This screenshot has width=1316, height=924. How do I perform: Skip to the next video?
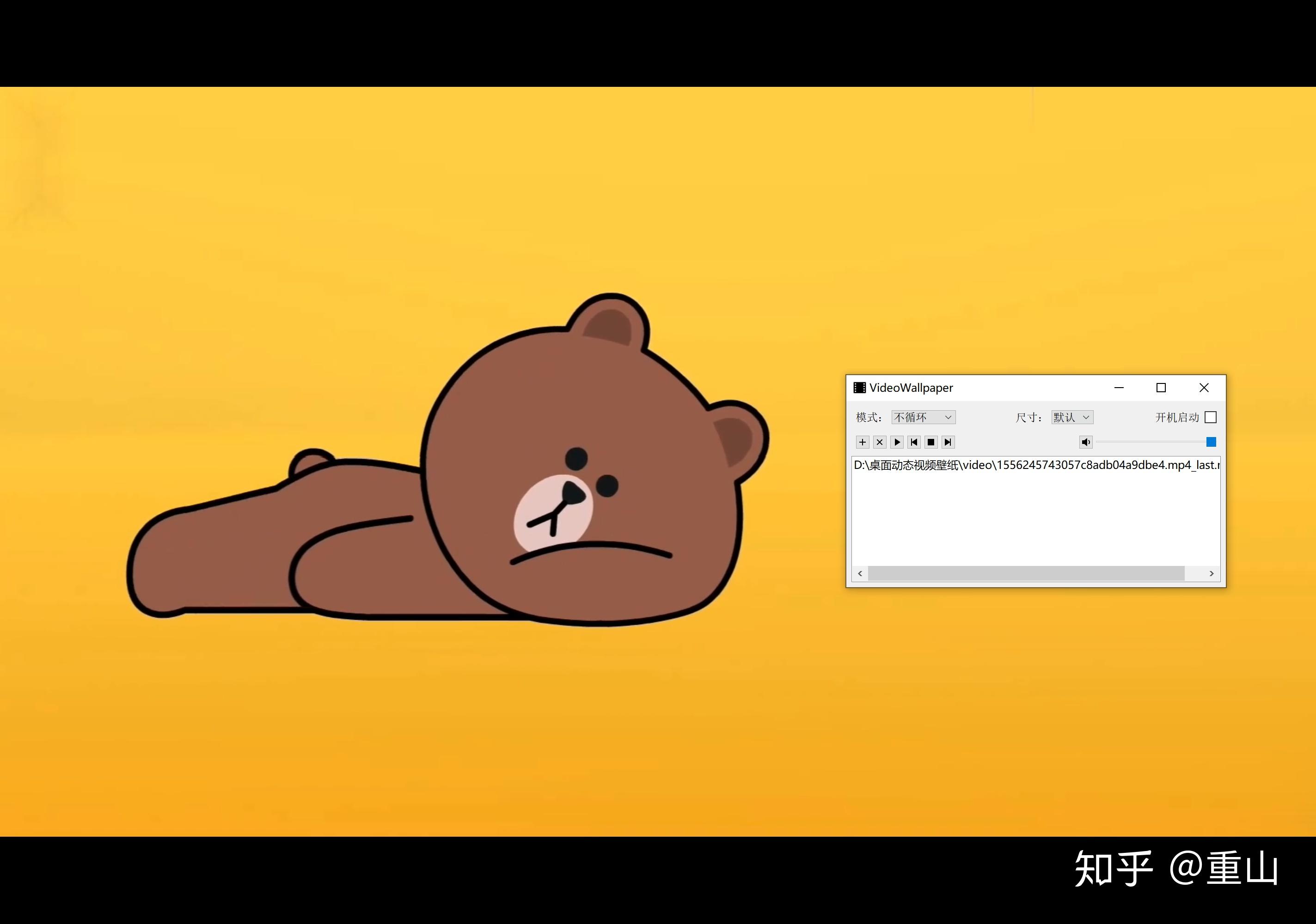pos(948,442)
